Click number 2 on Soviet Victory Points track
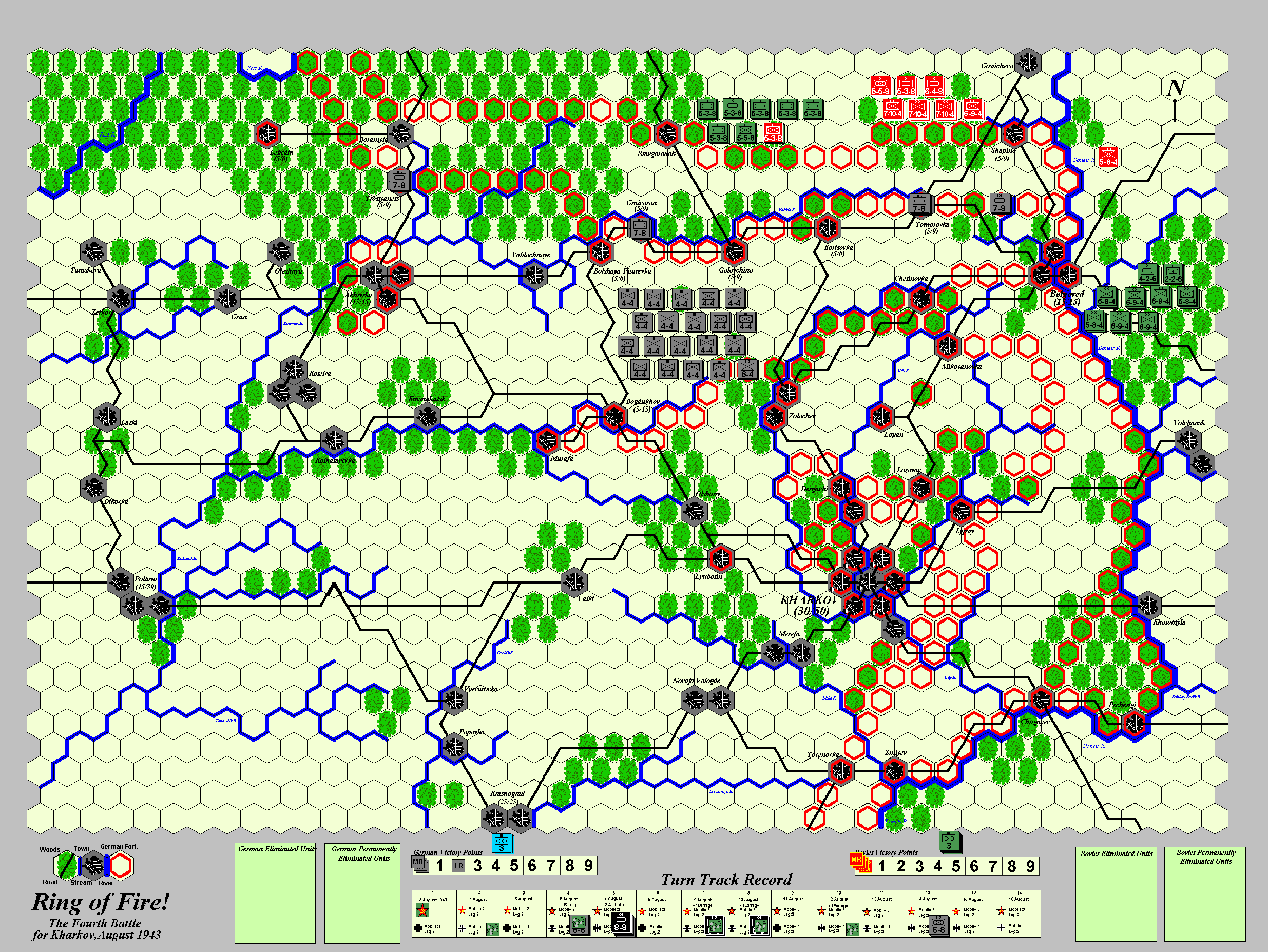 900,866
